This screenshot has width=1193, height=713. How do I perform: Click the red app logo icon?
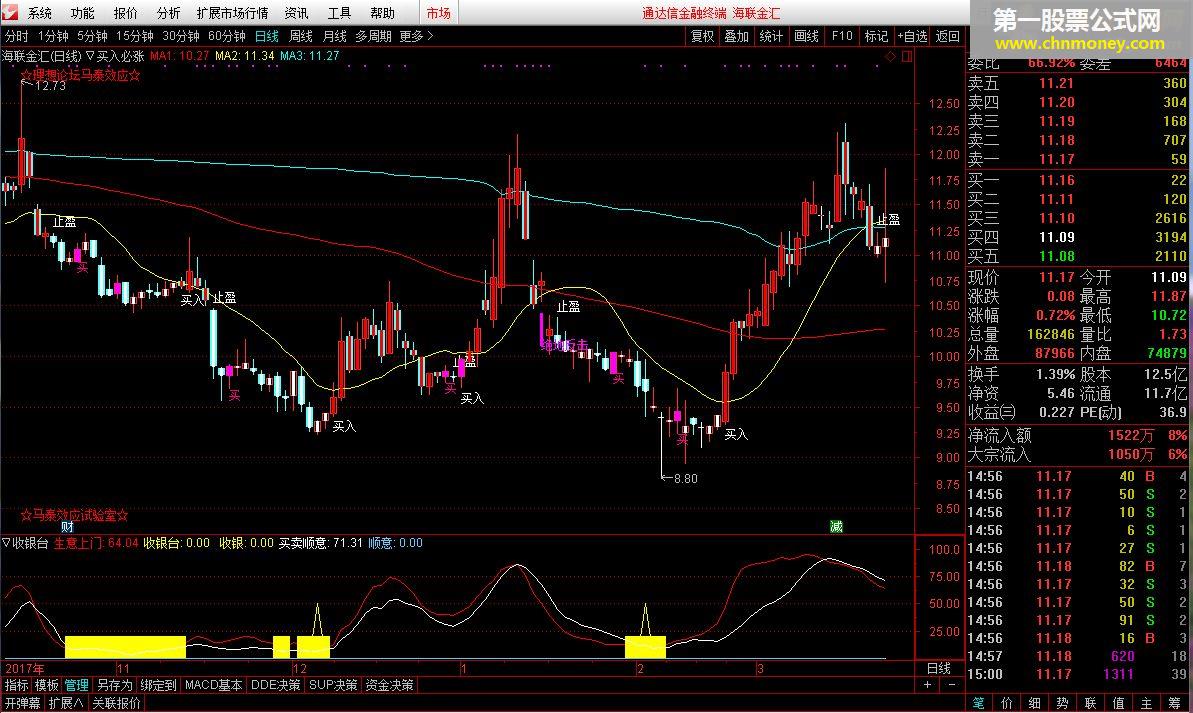(10, 12)
